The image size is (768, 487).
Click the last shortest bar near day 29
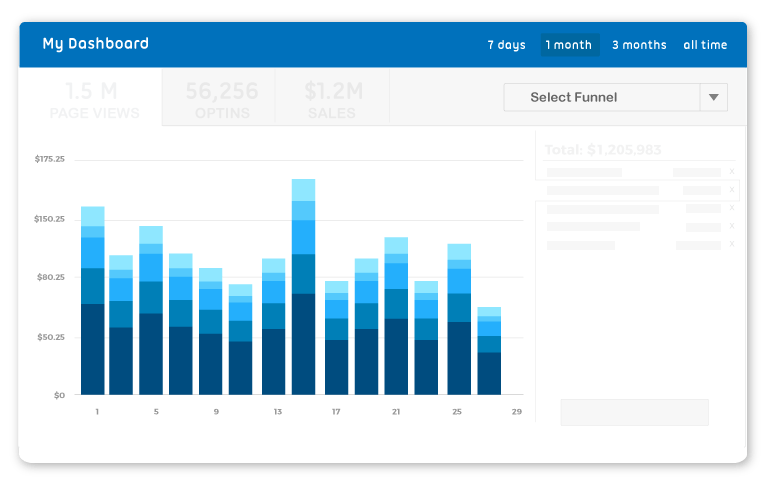pyautogui.click(x=489, y=351)
